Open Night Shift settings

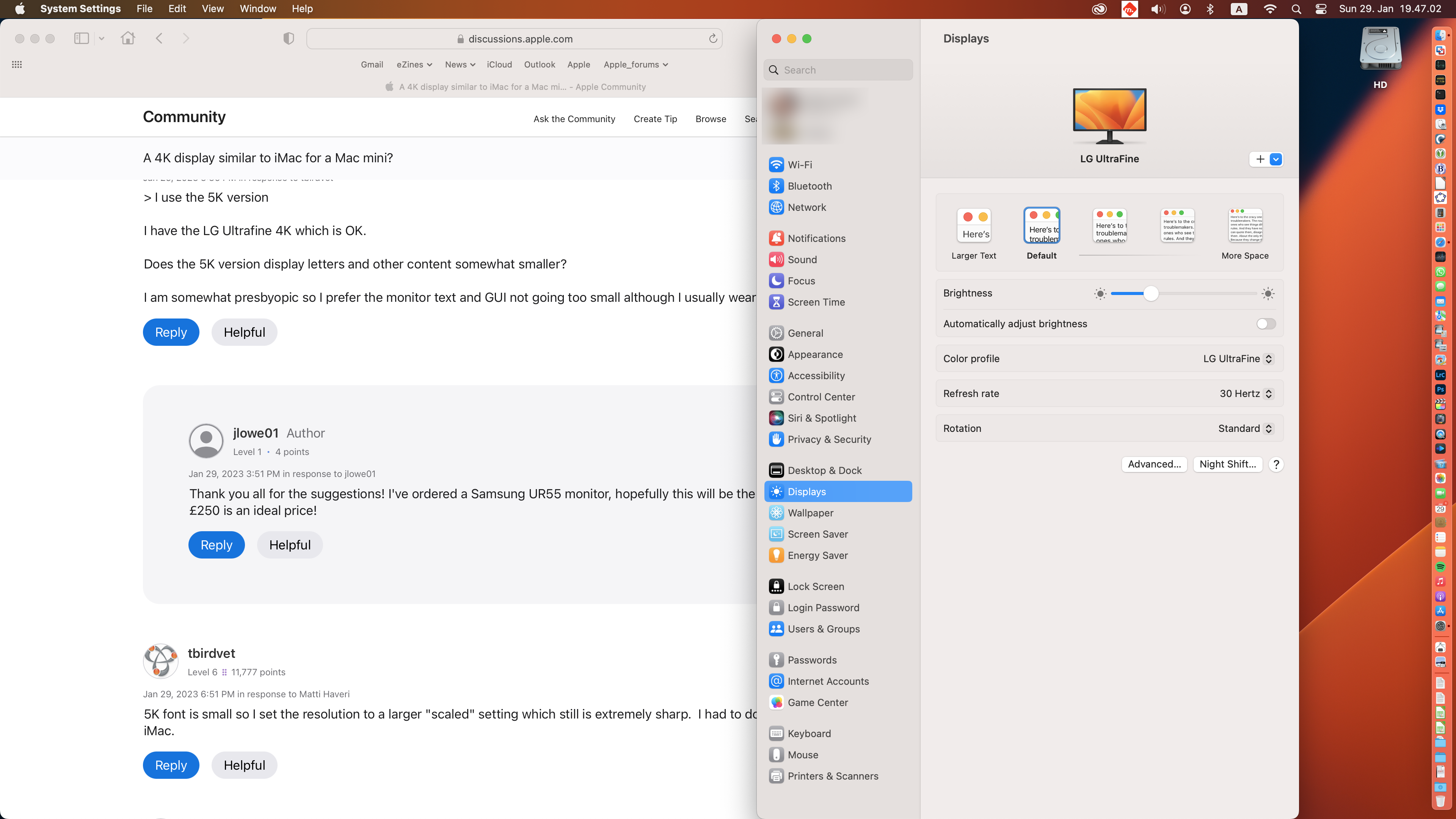(x=1228, y=464)
